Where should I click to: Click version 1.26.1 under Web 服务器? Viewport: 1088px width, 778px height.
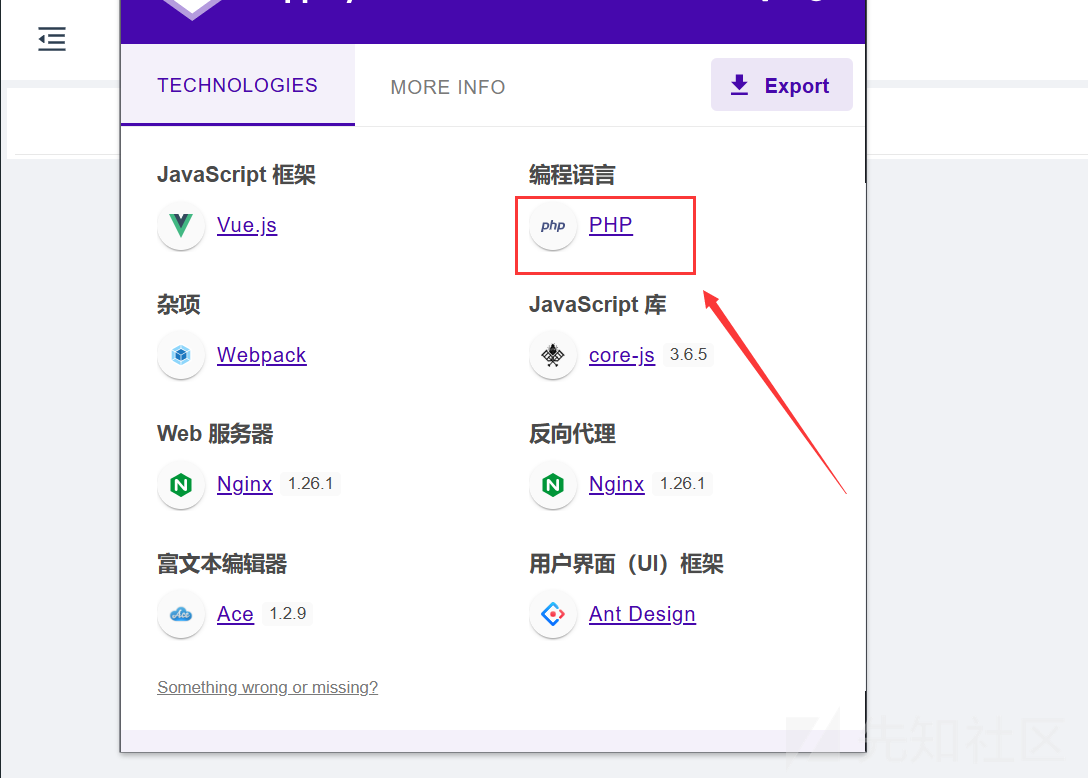(x=310, y=484)
